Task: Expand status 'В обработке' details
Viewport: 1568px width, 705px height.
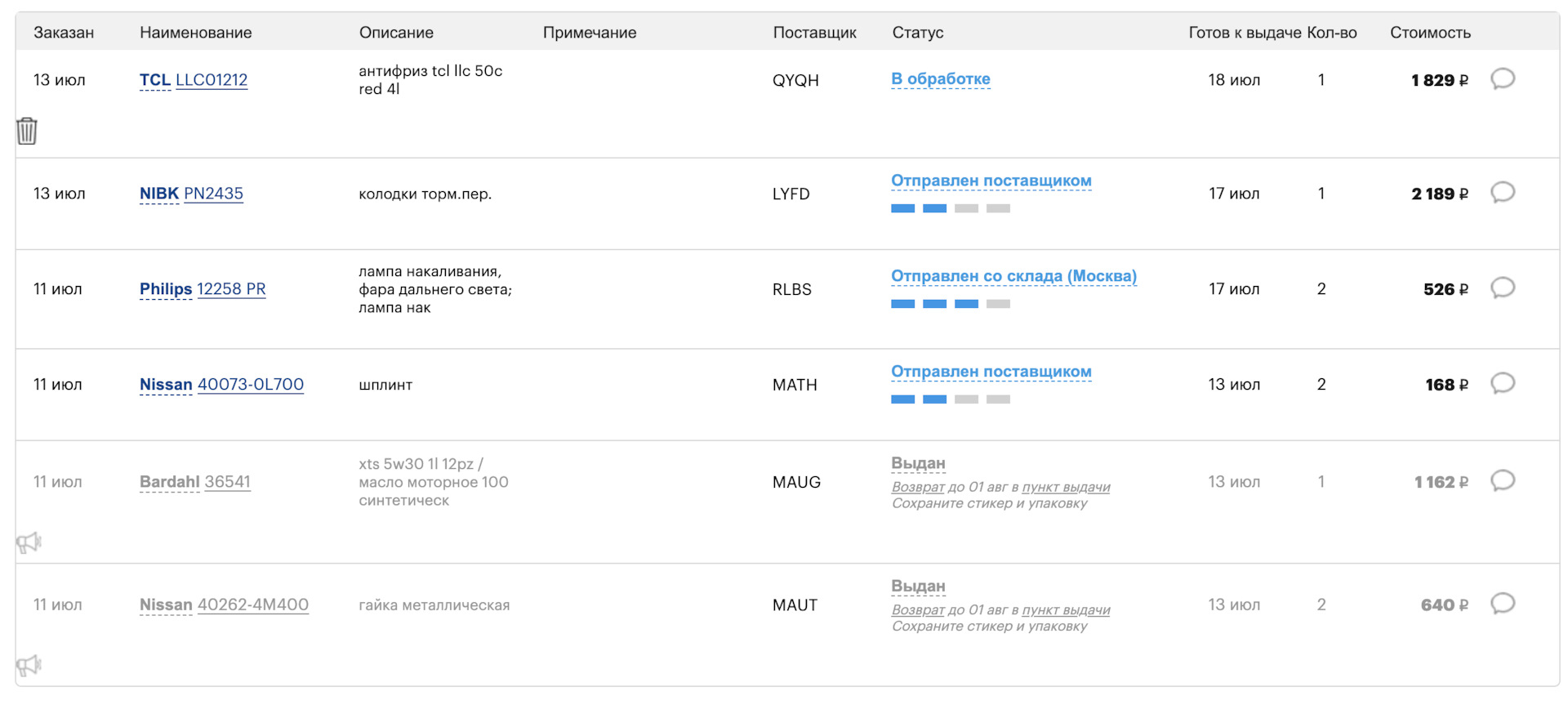Action: click(940, 79)
